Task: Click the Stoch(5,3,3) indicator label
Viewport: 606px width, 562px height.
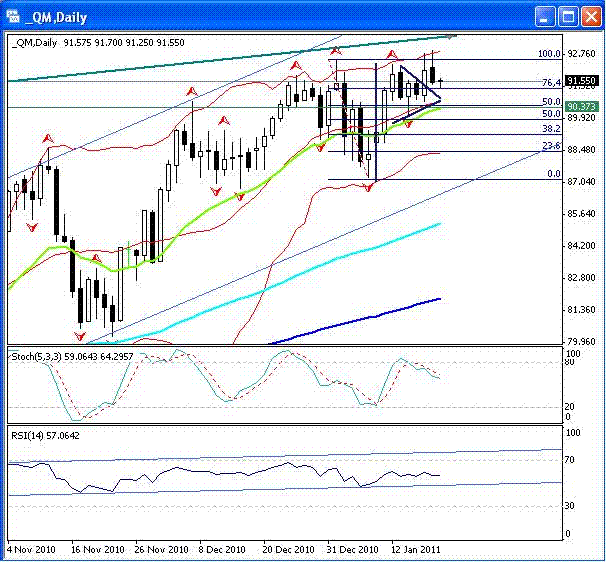Action: coord(72,356)
